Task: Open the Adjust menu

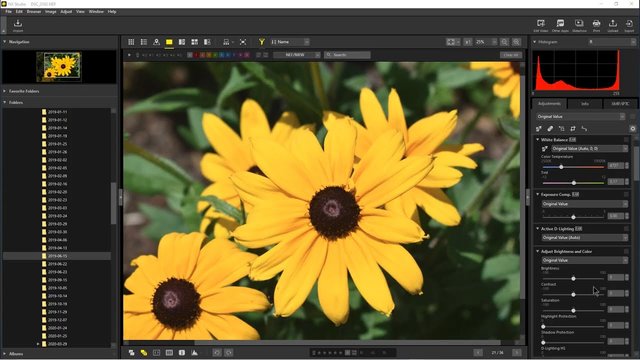Action: [x=66, y=12]
